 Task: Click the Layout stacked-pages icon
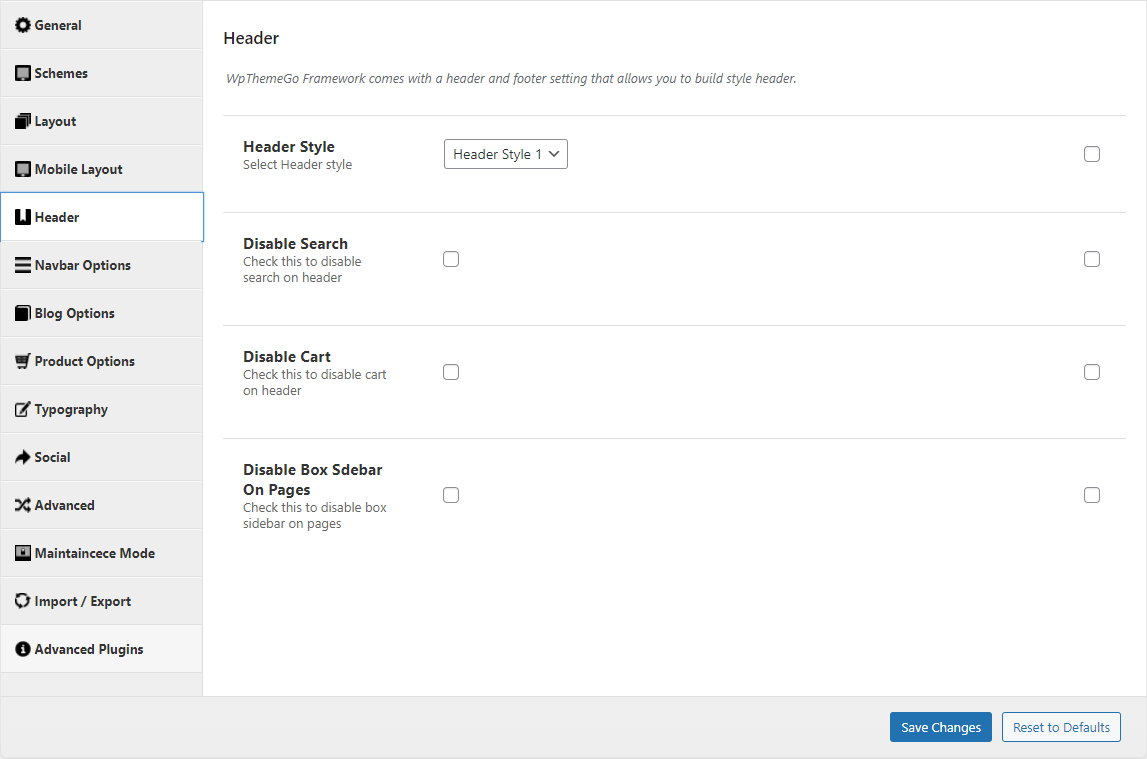[x=23, y=121]
